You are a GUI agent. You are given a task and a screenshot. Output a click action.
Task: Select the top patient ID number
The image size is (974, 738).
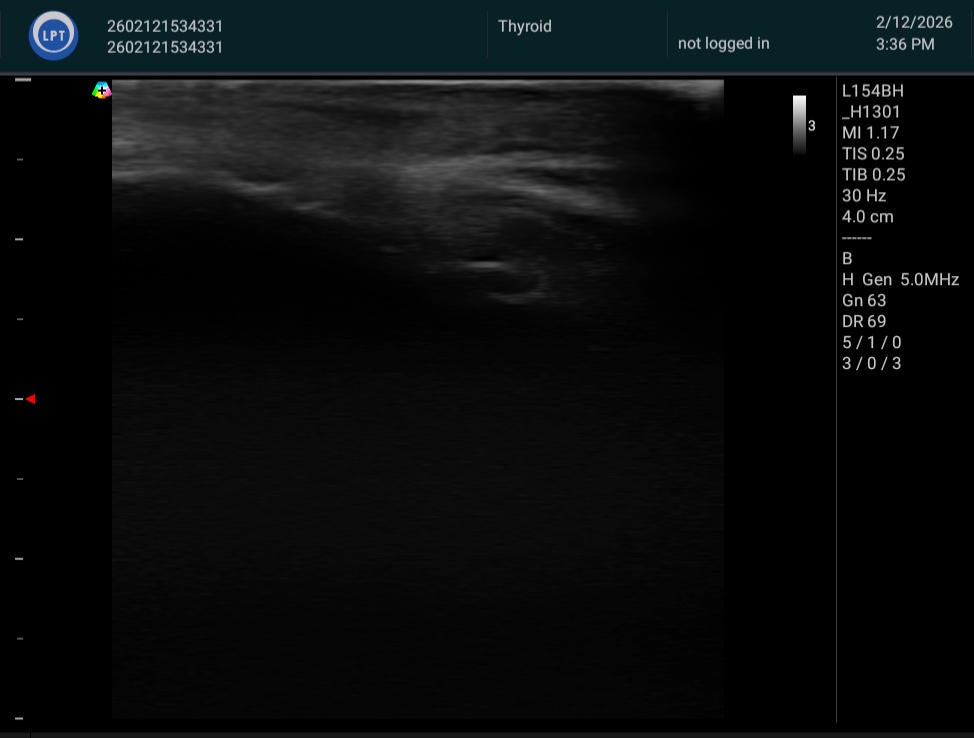165,27
